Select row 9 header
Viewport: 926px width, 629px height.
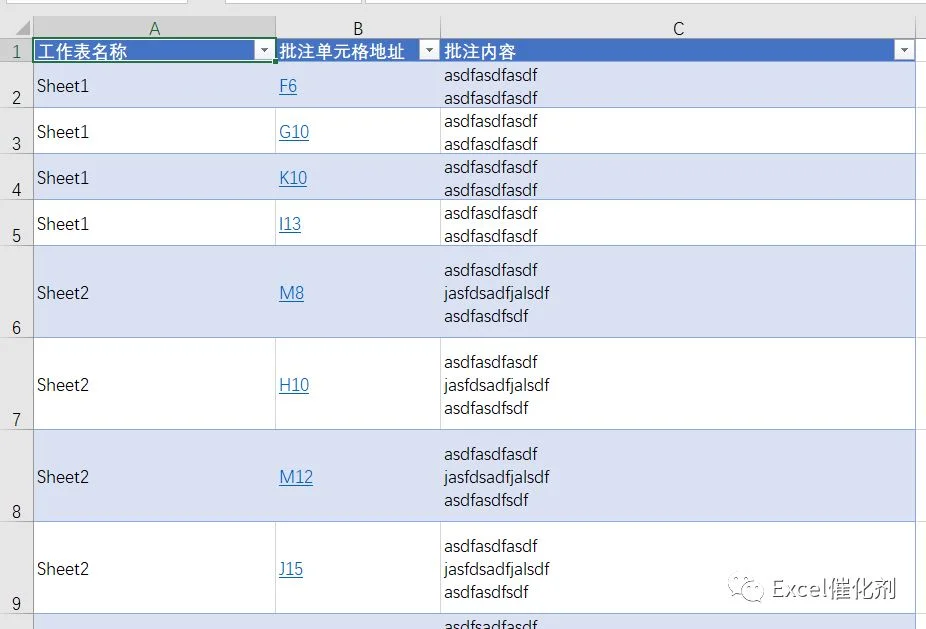click(17, 568)
